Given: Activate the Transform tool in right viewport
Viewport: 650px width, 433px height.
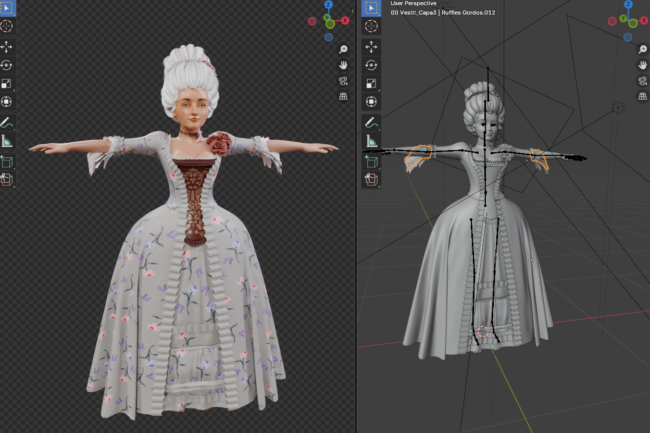Looking at the screenshot, I should click(371, 101).
